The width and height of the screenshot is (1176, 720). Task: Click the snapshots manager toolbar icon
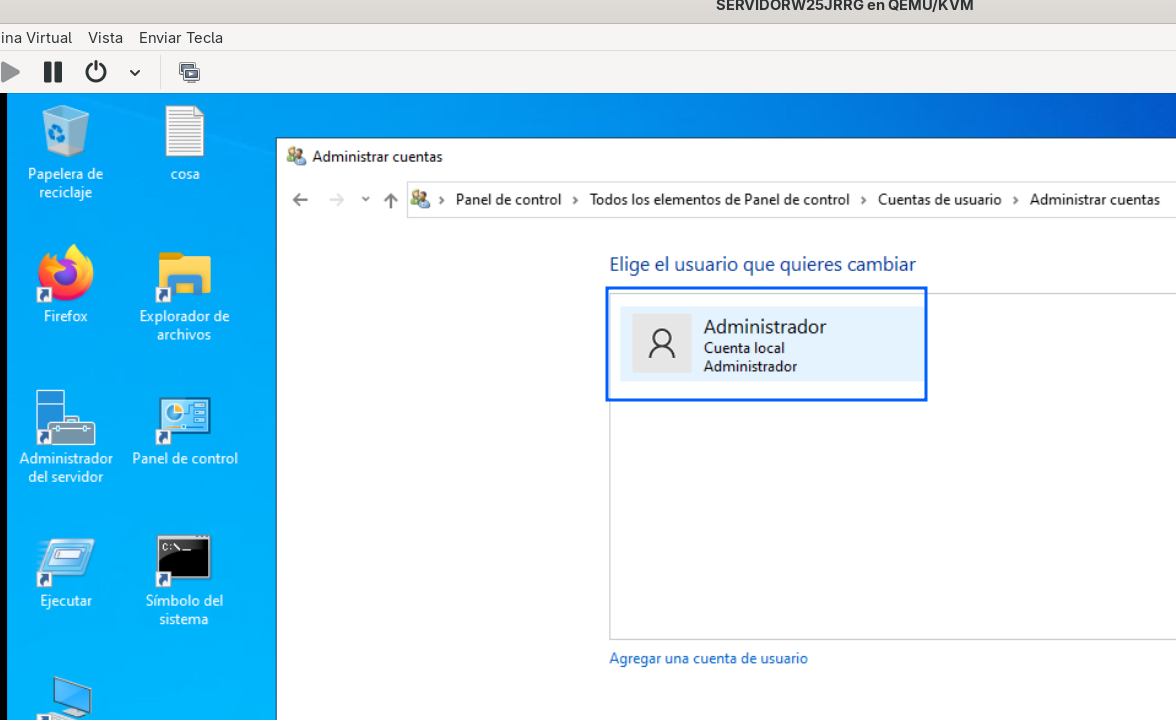point(189,72)
